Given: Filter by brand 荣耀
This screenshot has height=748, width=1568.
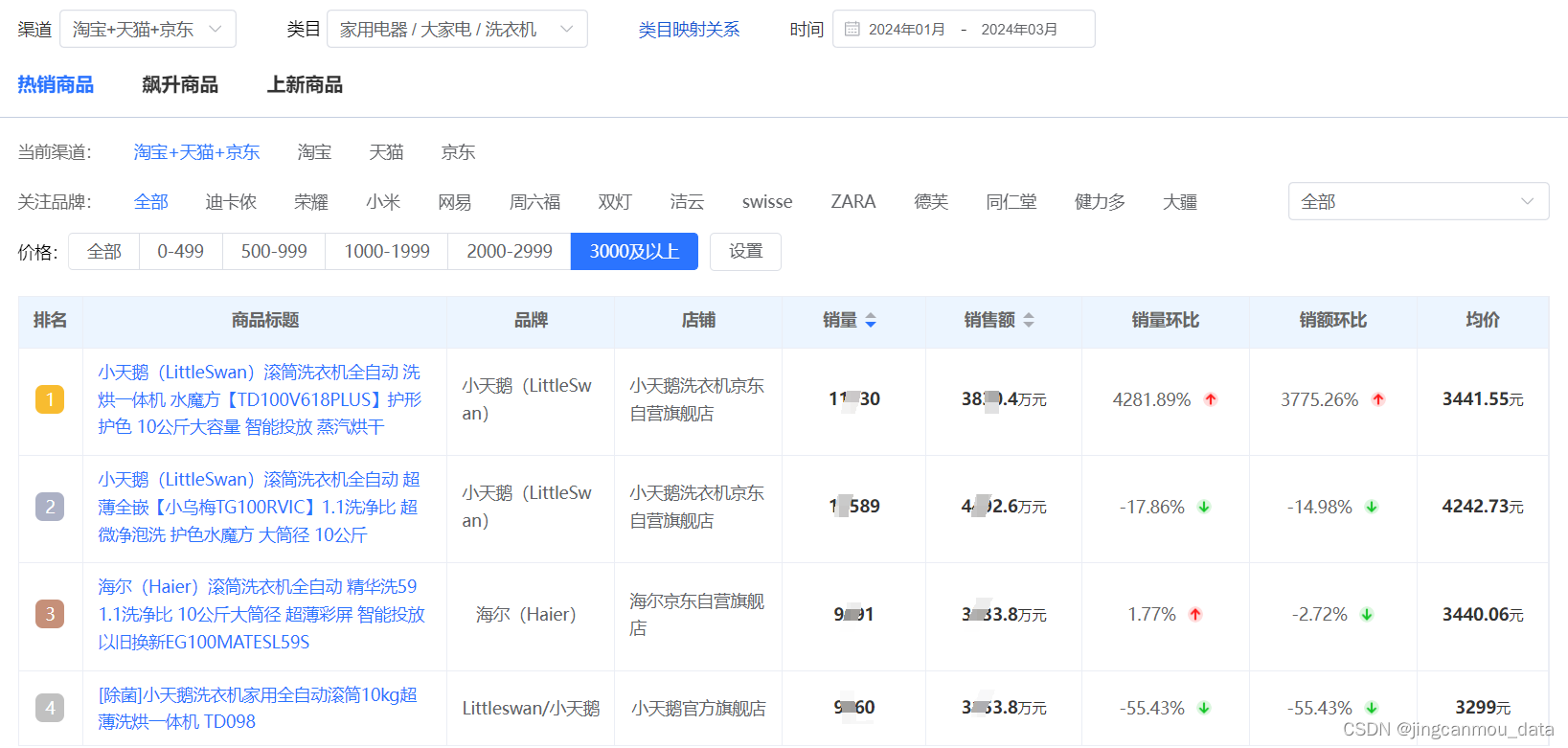Looking at the screenshot, I should (311, 202).
